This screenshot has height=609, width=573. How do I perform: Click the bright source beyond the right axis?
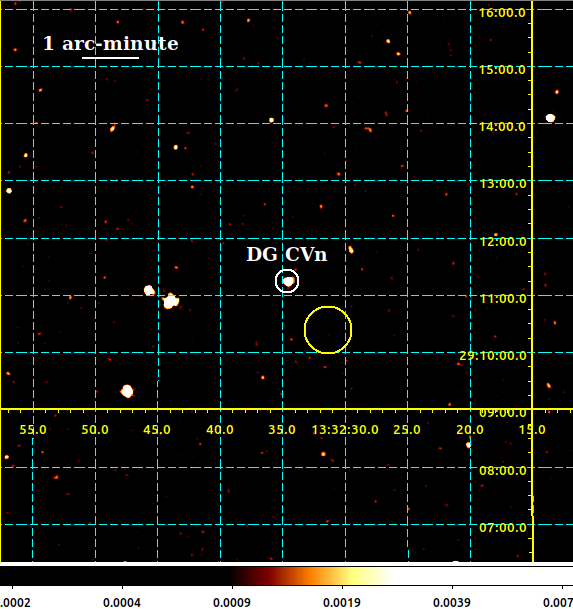[x=550, y=118]
